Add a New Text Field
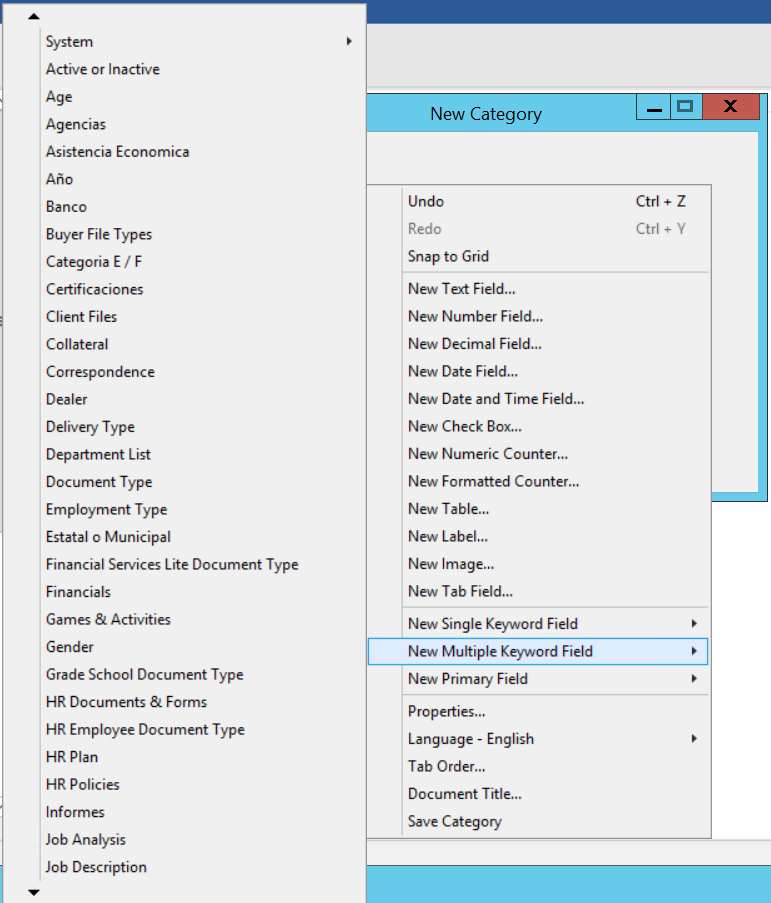 [538, 289]
